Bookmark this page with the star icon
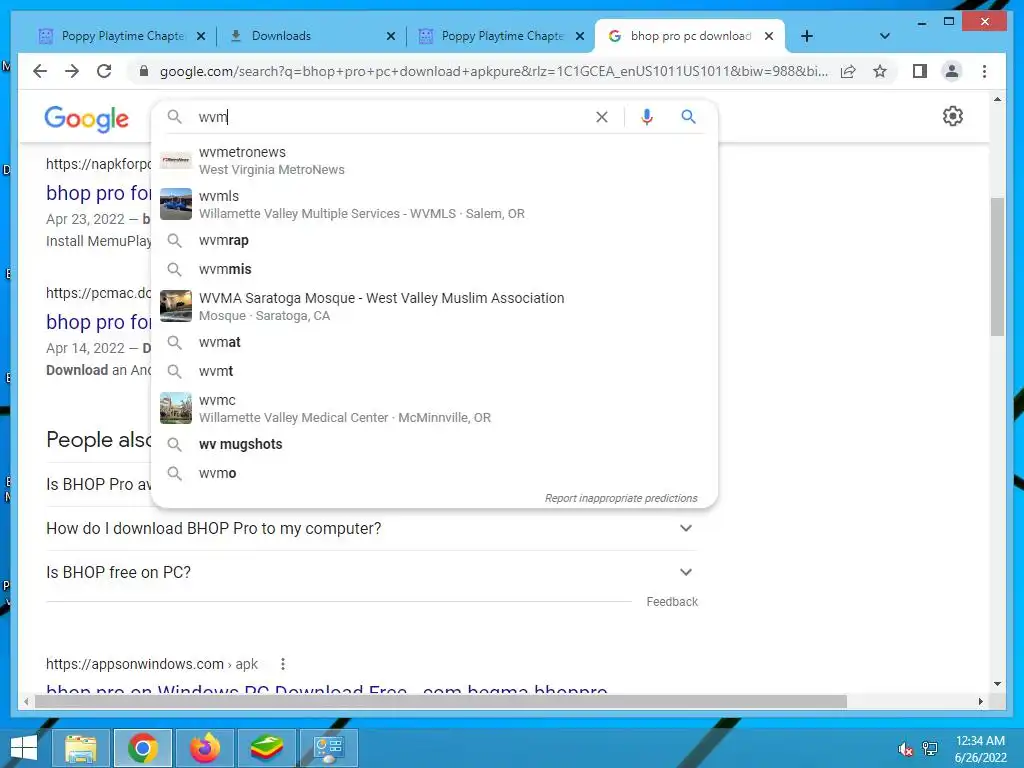 (x=880, y=71)
